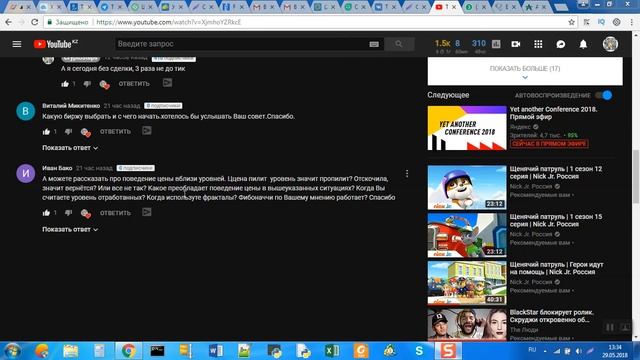
Task: Expand replies under Виталий Микитенко comment
Action: tap(70, 148)
